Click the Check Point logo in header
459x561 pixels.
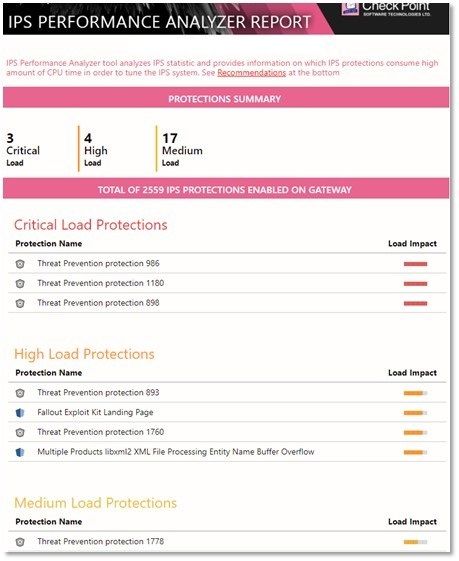tap(386, 9)
